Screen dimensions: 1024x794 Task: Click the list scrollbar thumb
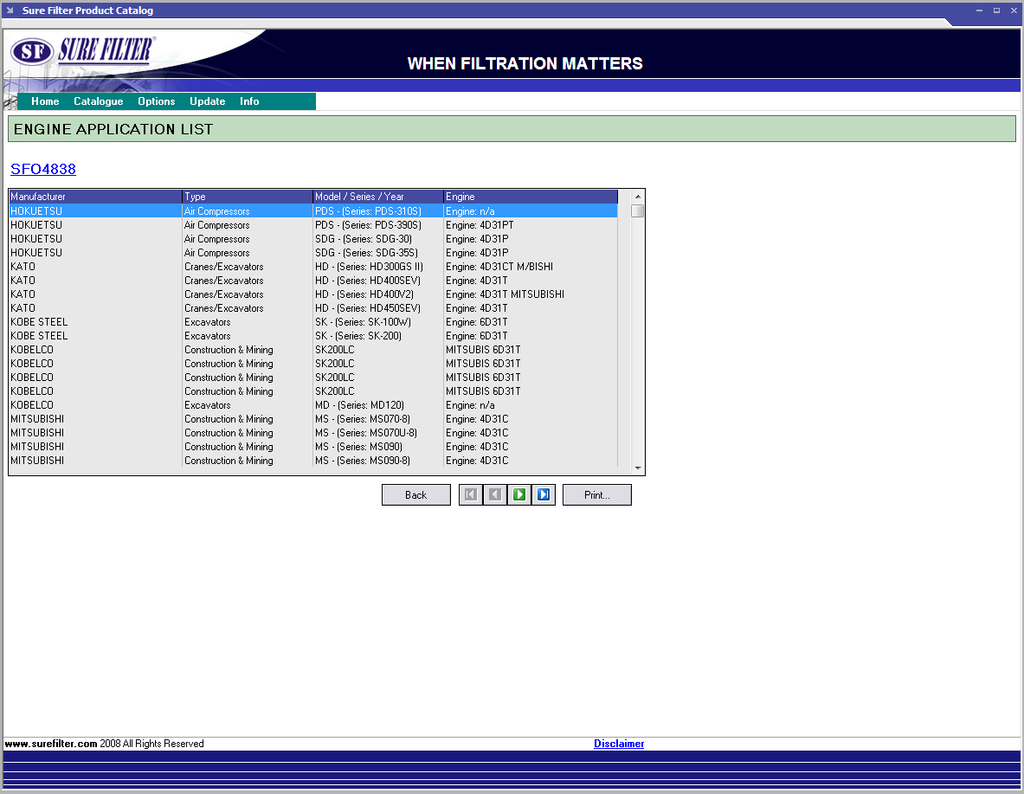[637, 211]
